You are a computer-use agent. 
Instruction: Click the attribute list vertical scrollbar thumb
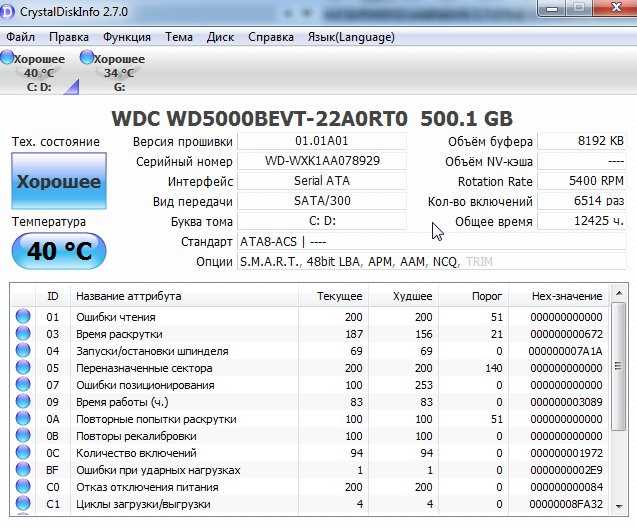[619, 366]
